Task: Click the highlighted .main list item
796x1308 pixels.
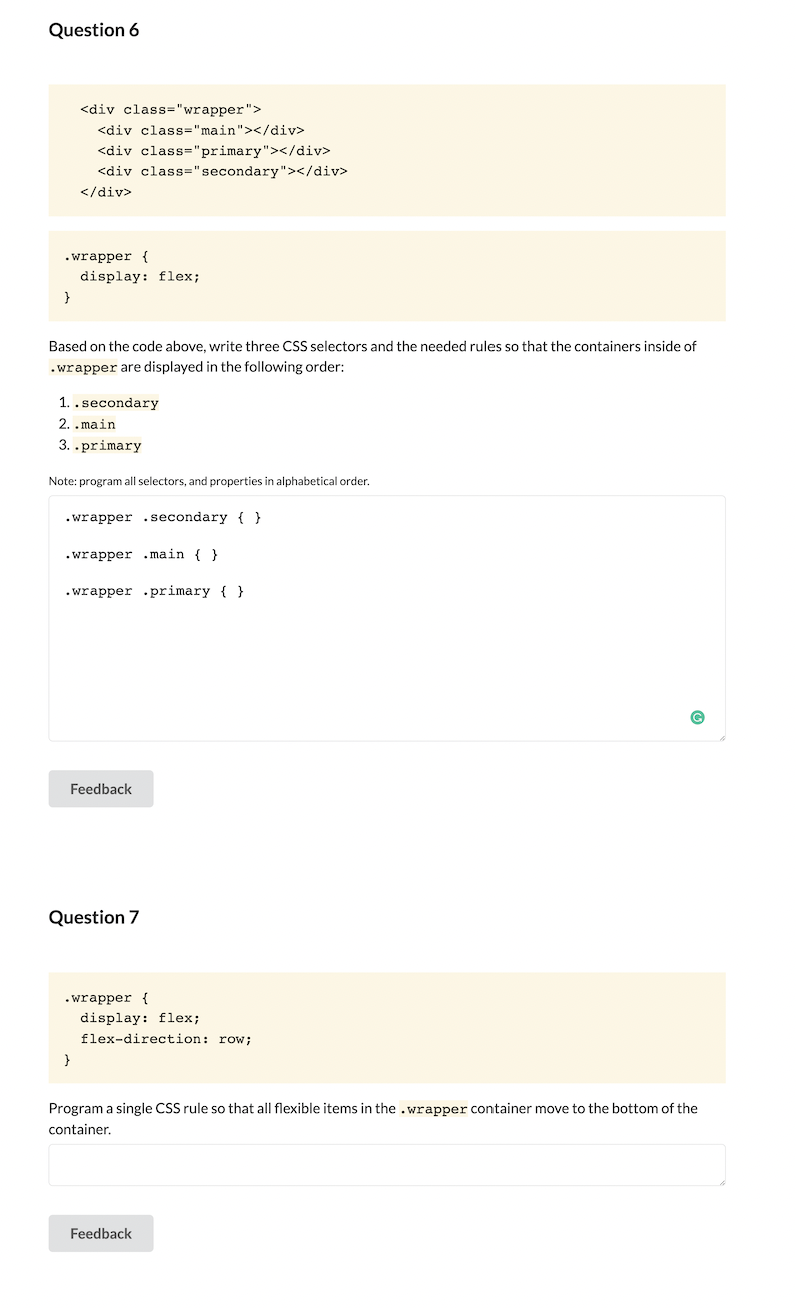Action: pyautogui.click(x=95, y=424)
